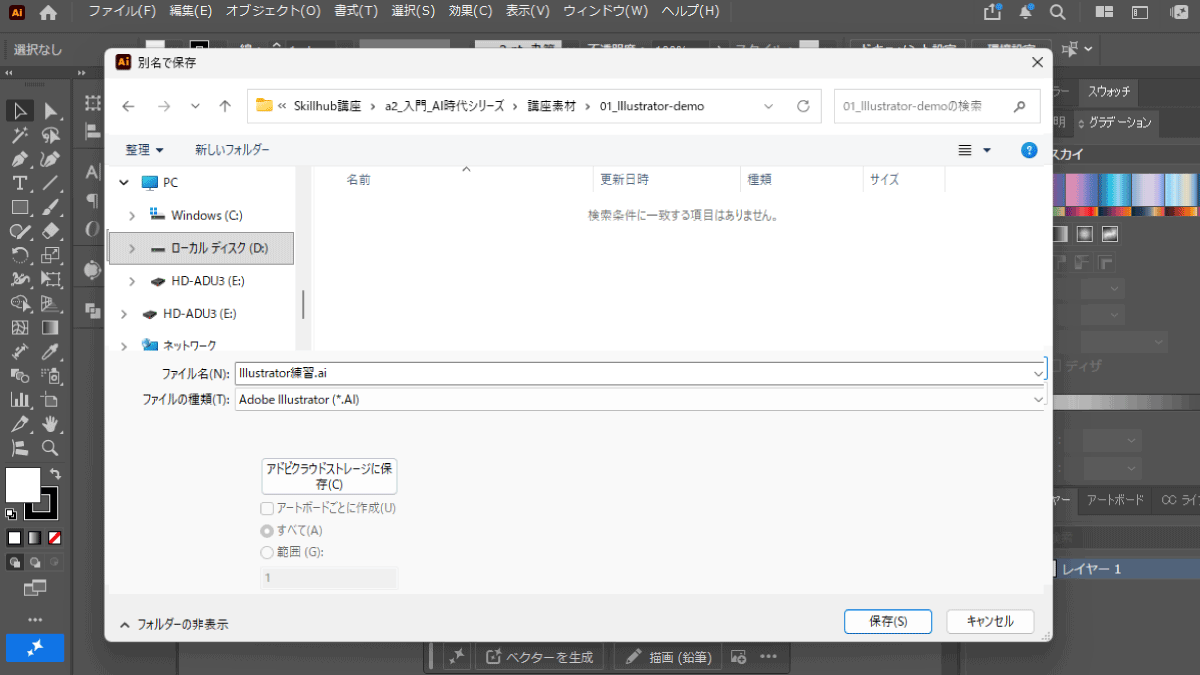1200x675 pixels.
Task: Select the Artboard tool
Action: 51,399
